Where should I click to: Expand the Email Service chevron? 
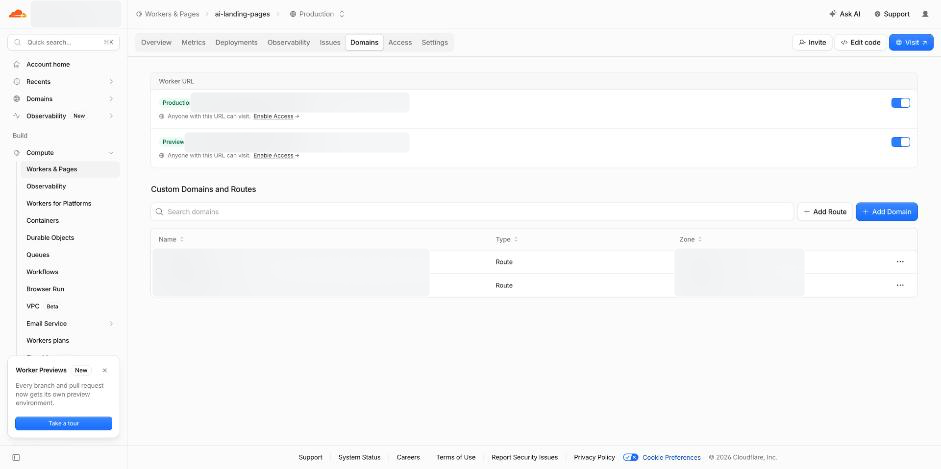click(x=111, y=324)
